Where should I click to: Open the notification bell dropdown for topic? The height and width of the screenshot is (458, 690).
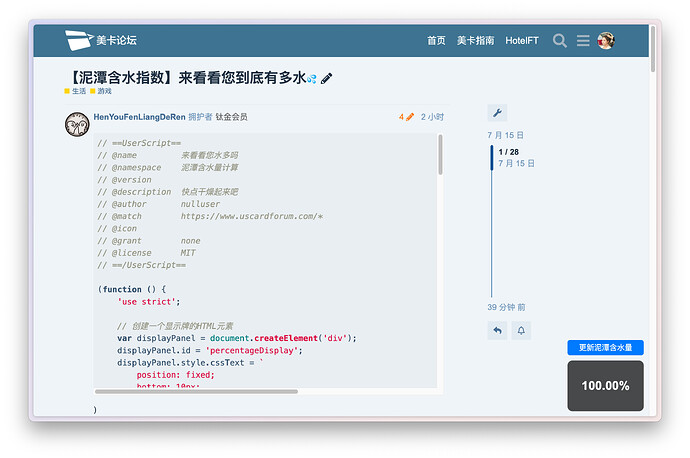click(x=521, y=330)
